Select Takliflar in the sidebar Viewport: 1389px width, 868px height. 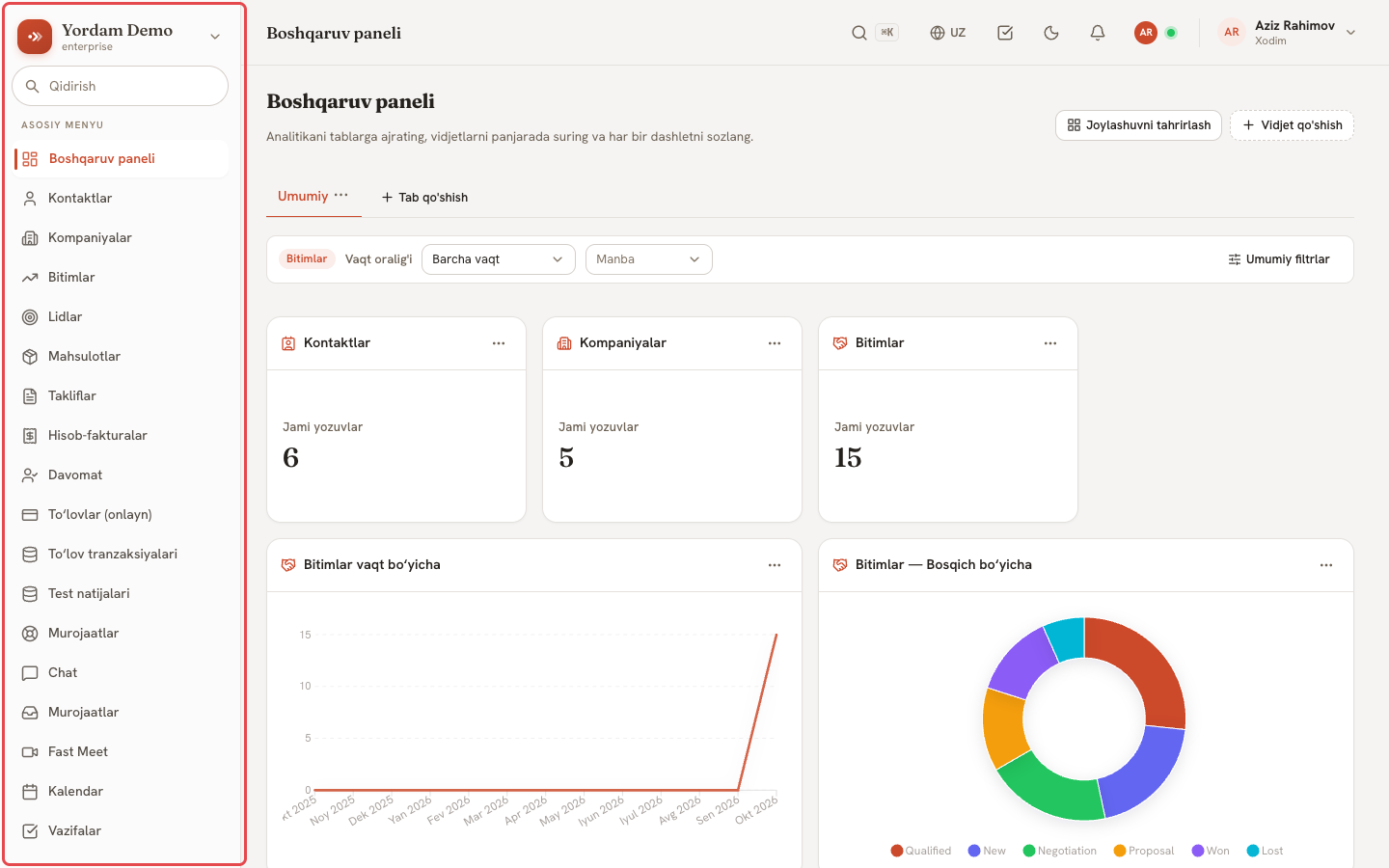[x=121, y=395]
